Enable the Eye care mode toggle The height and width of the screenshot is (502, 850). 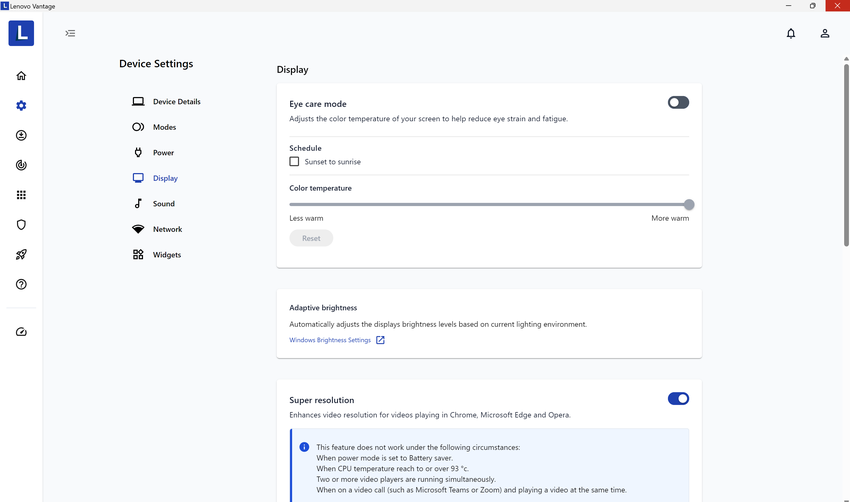[x=678, y=102]
